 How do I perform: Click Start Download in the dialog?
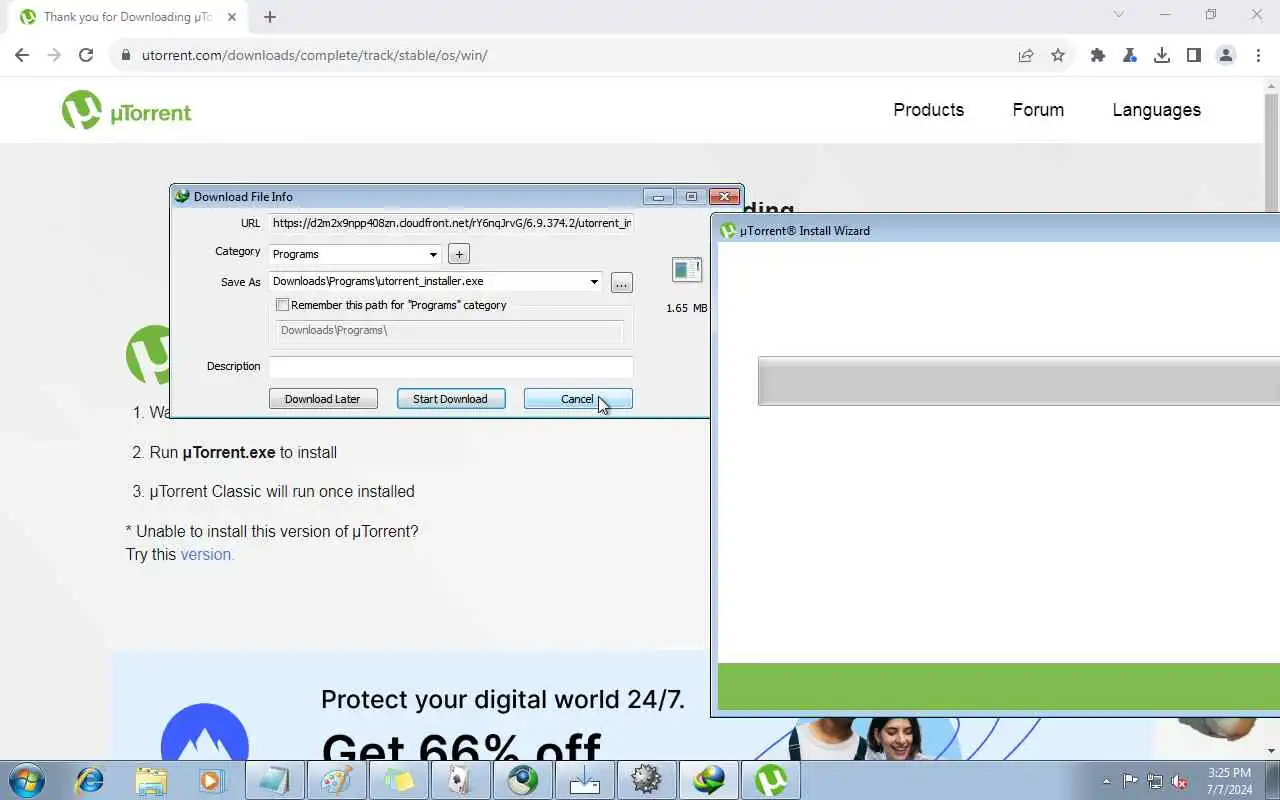[450, 399]
